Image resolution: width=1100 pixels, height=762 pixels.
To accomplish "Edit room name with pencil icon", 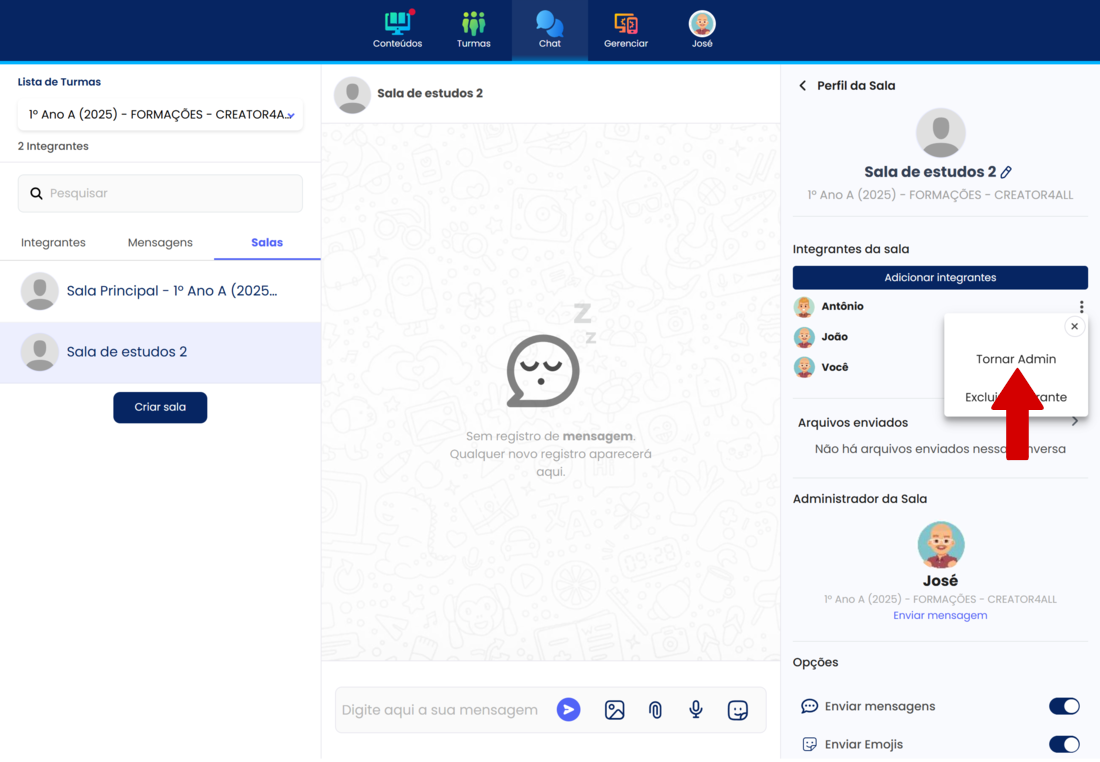I will (x=1006, y=172).
